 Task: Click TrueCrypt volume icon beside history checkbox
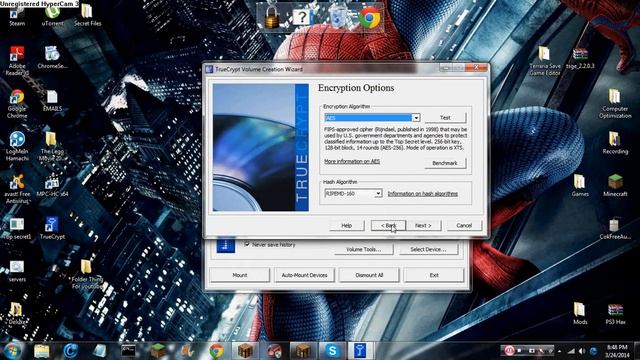[226, 245]
